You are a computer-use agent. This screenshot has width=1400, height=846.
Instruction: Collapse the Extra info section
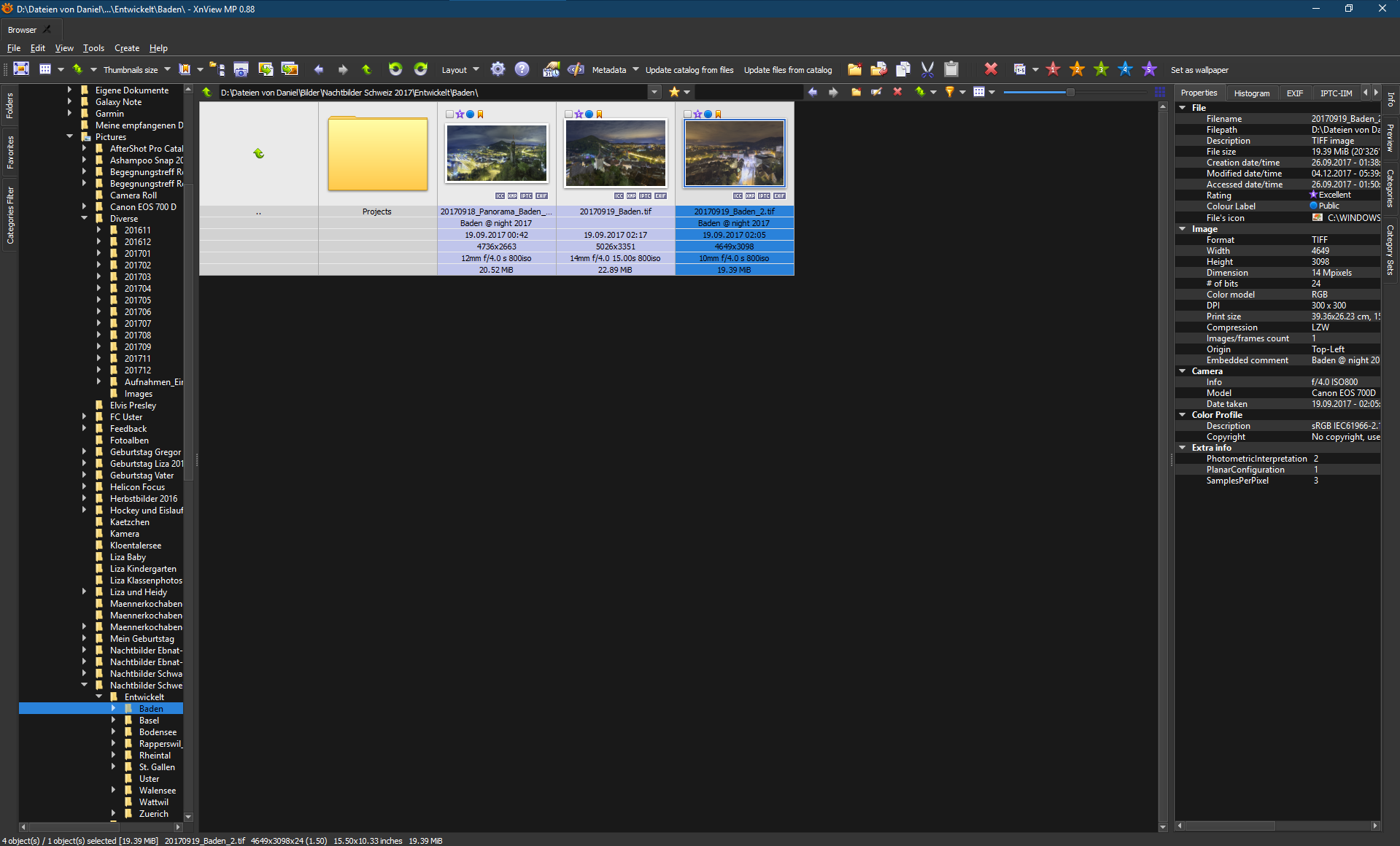point(1183,448)
